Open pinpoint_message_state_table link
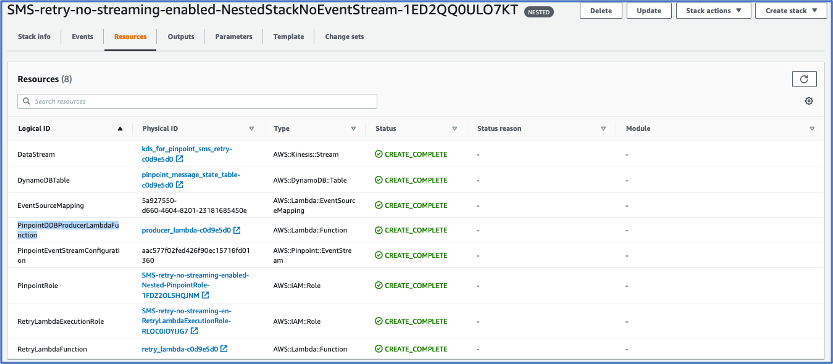 [x=191, y=180]
